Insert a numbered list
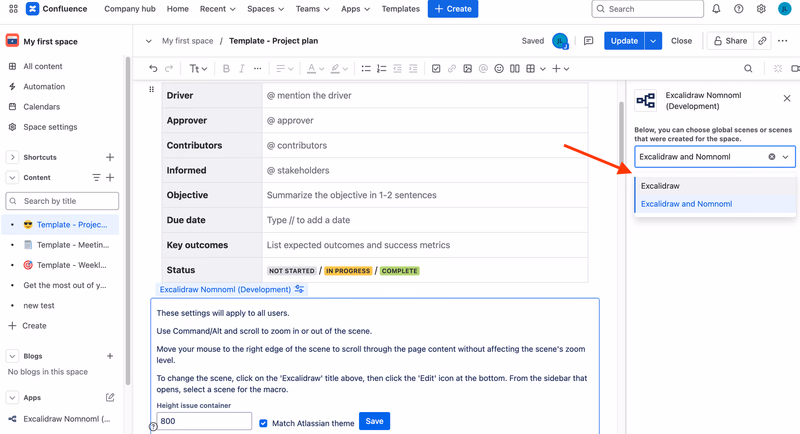This screenshot has height=434, width=800. point(381,68)
